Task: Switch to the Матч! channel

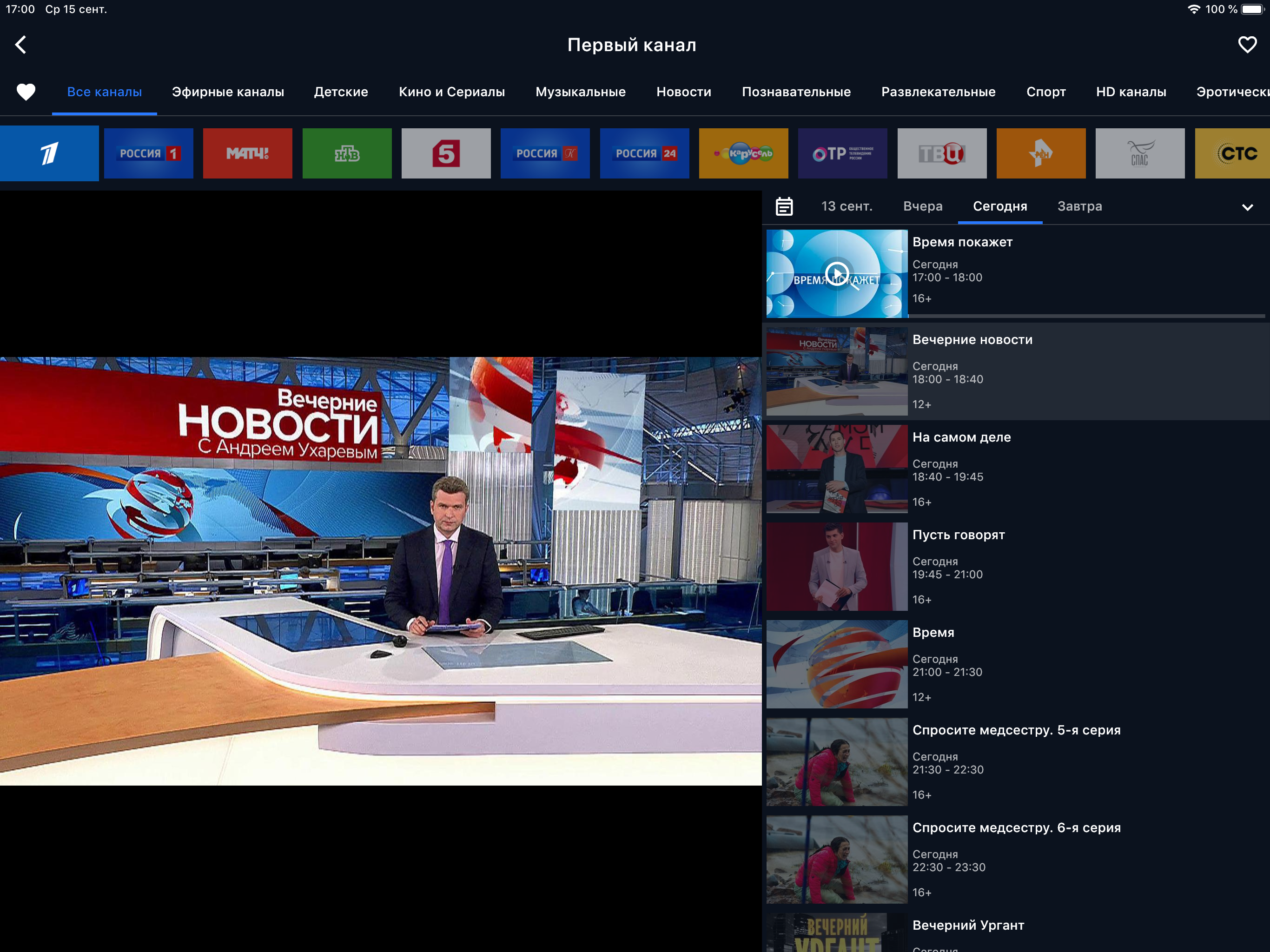Action: pyautogui.click(x=247, y=153)
